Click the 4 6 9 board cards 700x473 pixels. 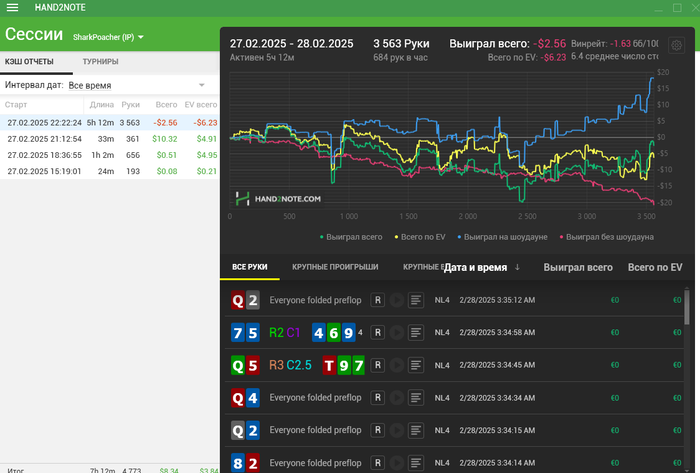click(333, 333)
